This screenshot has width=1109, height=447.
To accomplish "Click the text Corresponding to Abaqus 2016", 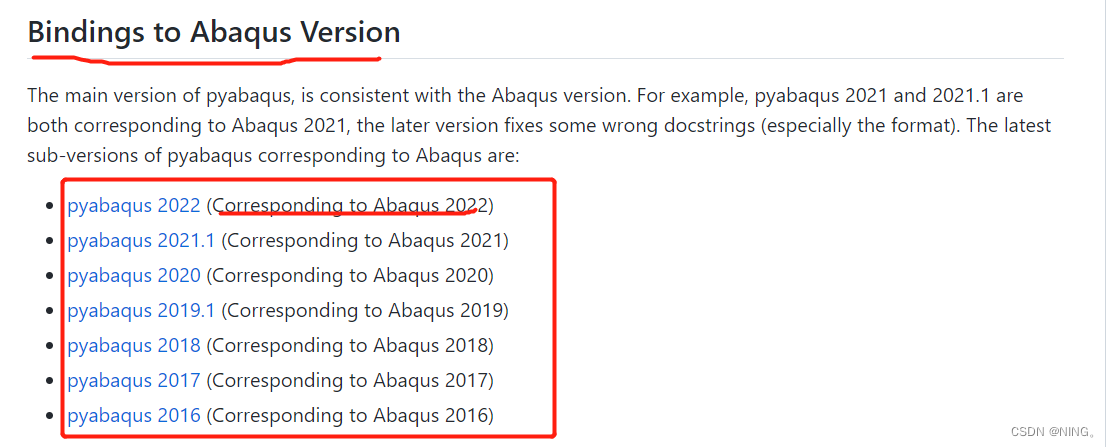I will 350,416.
